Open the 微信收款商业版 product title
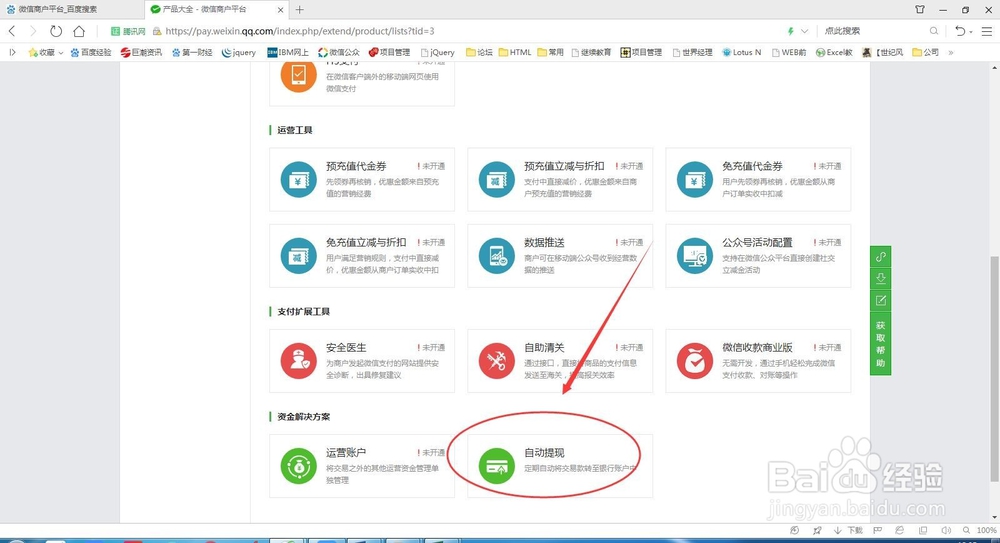1000x543 pixels. [x=757, y=347]
